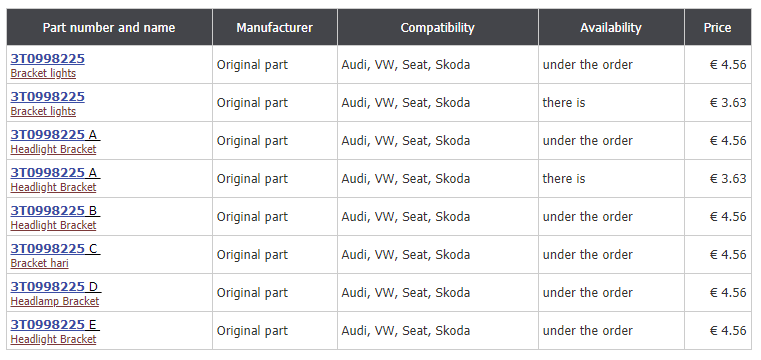Select the Price column header
Viewport: 761px width, 360px height.
[x=718, y=27]
